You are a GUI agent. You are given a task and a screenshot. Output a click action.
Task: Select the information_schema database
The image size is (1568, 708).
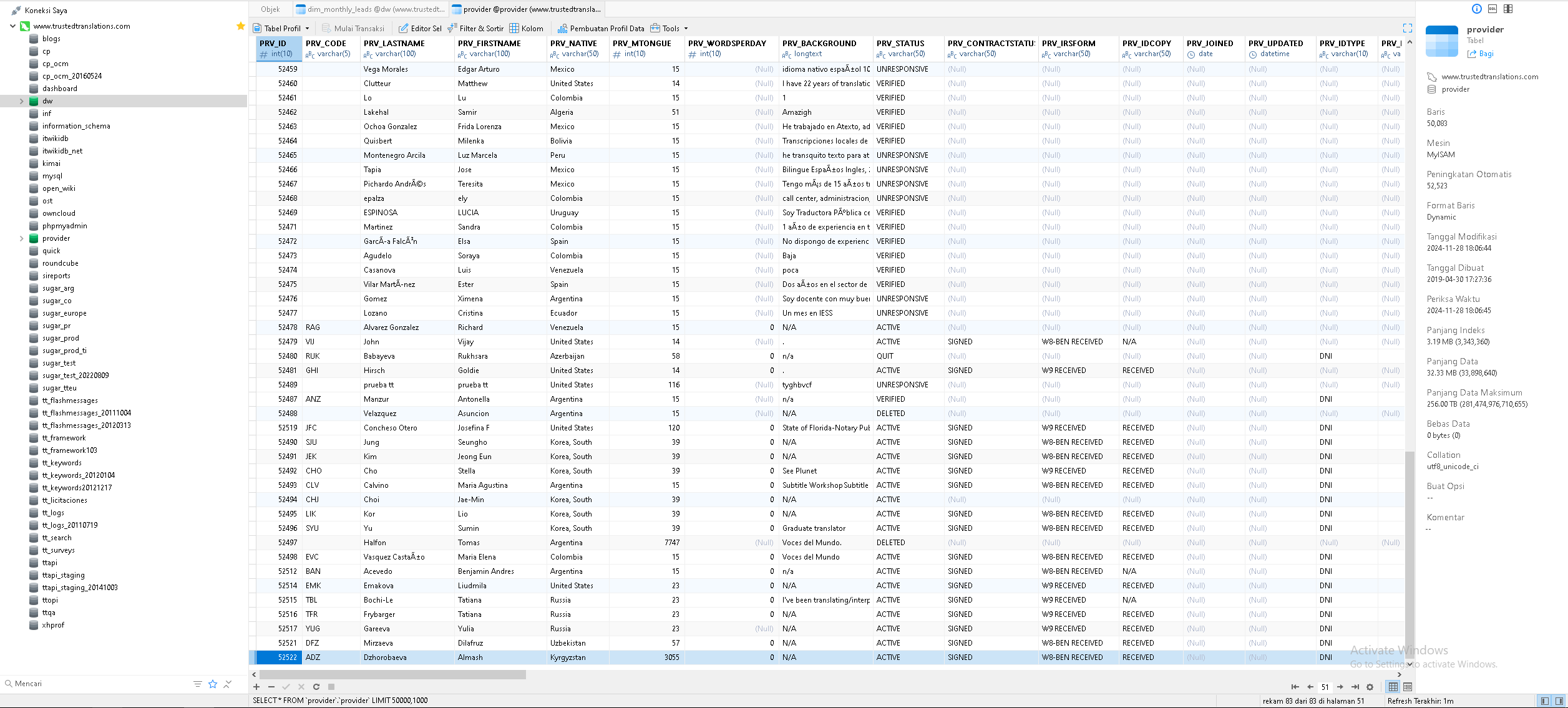tap(76, 126)
